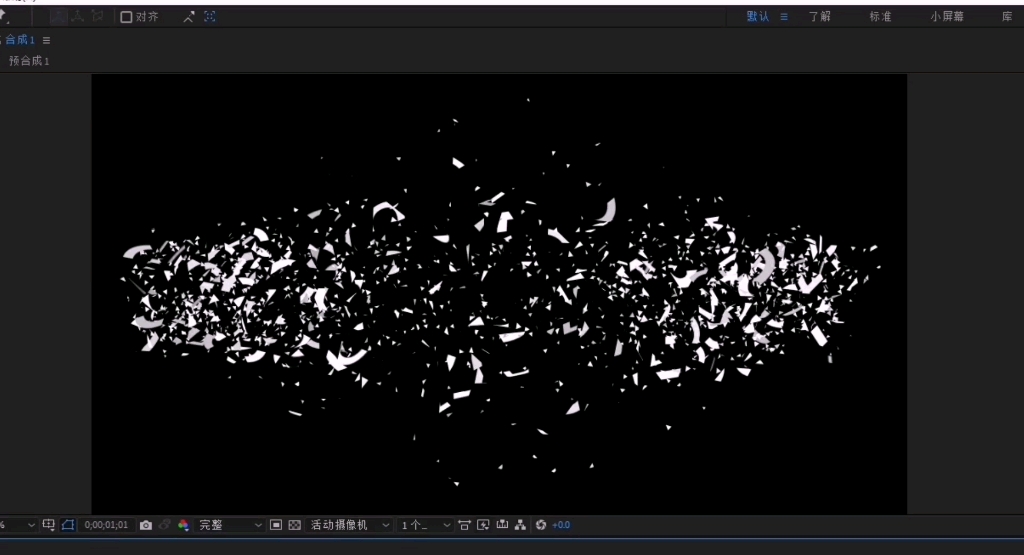Click the 0;00;01;01 current timecode
This screenshot has width=1024, height=555.
pyautogui.click(x=106, y=525)
